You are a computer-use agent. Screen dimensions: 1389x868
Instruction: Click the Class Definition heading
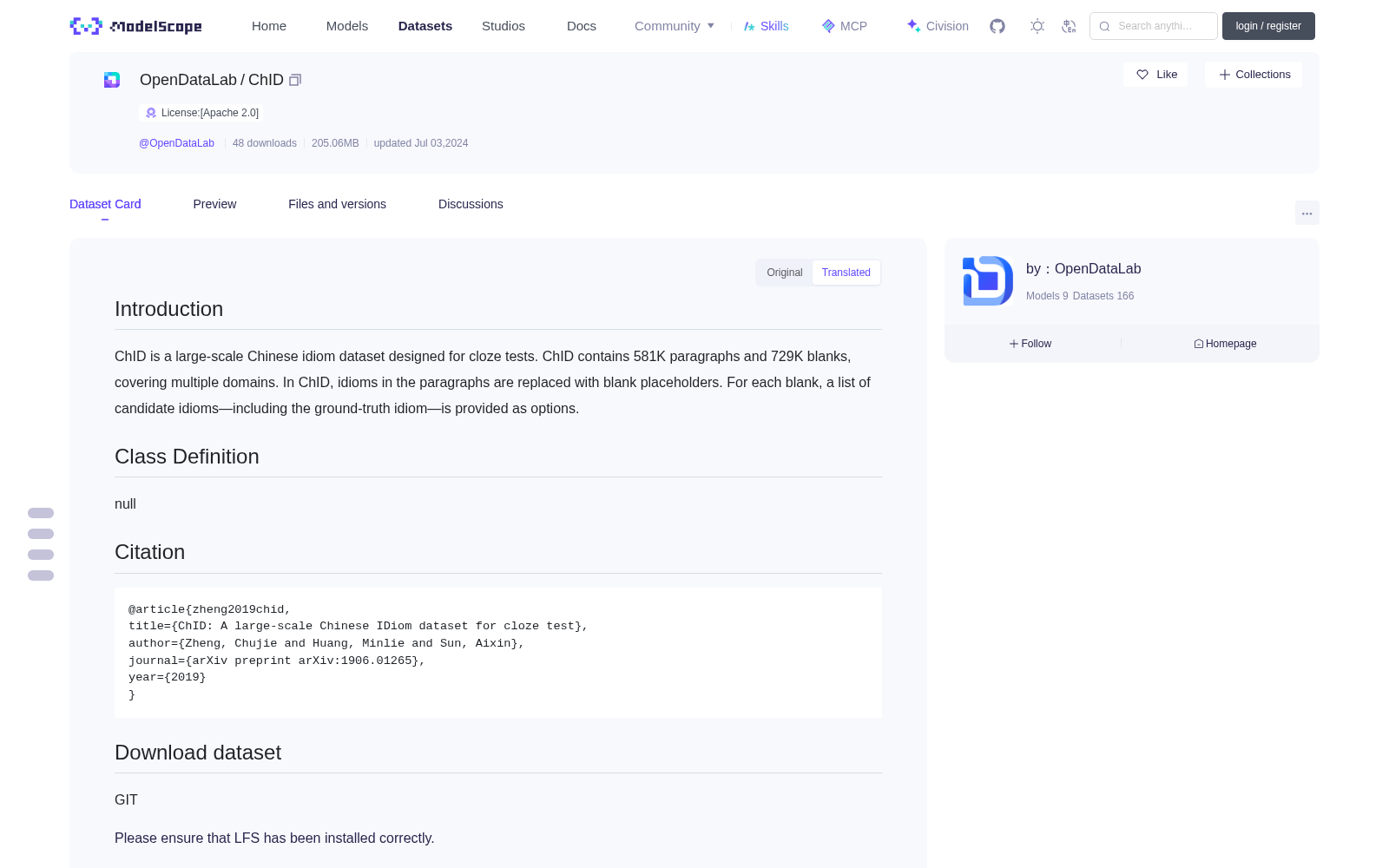tap(187, 457)
